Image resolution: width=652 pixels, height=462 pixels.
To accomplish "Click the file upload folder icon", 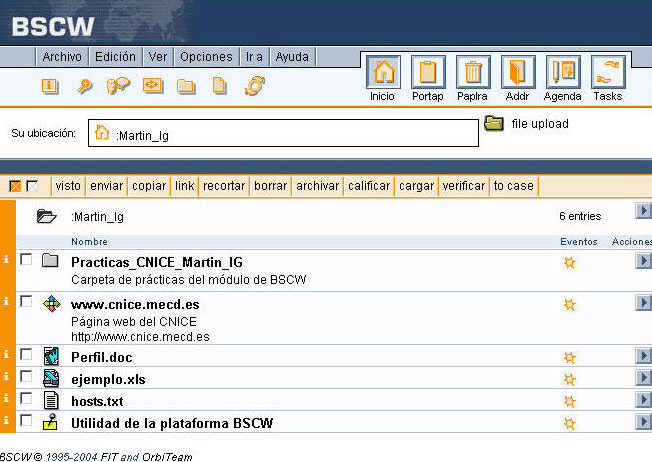I will coord(494,124).
